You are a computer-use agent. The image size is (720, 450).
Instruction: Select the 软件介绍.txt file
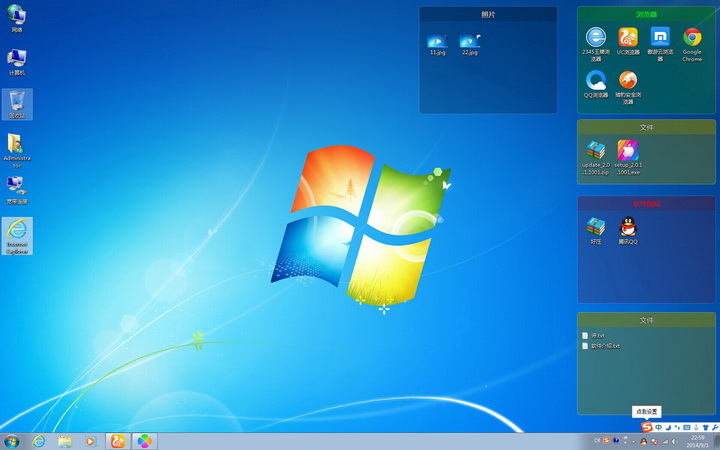(x=601, y=346)
